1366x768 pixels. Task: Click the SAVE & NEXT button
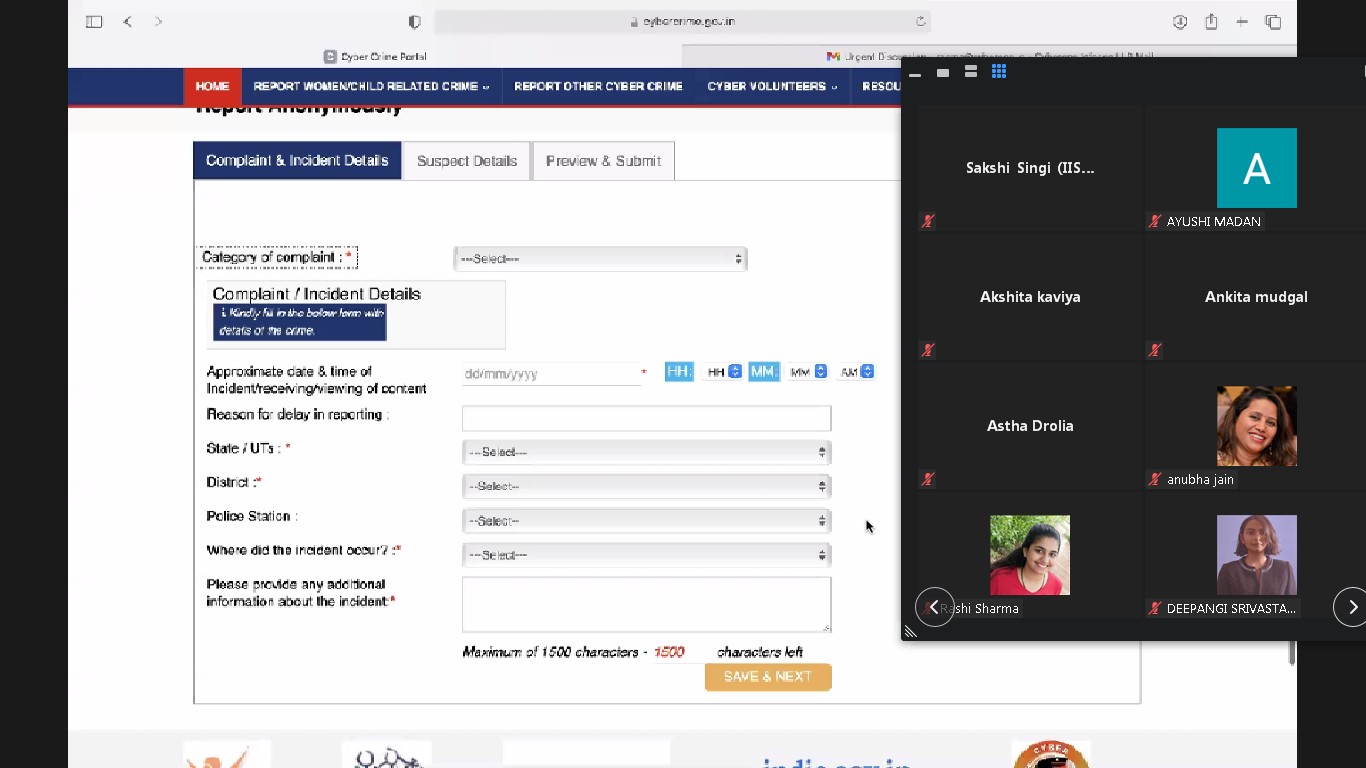(767, 677)
